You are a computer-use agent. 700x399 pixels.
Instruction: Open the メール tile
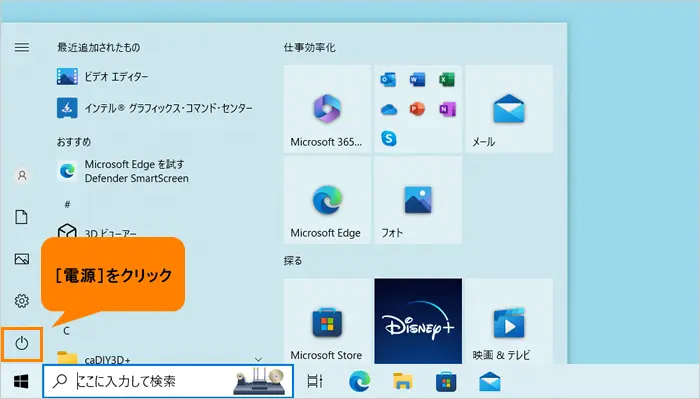coord(509,109)
